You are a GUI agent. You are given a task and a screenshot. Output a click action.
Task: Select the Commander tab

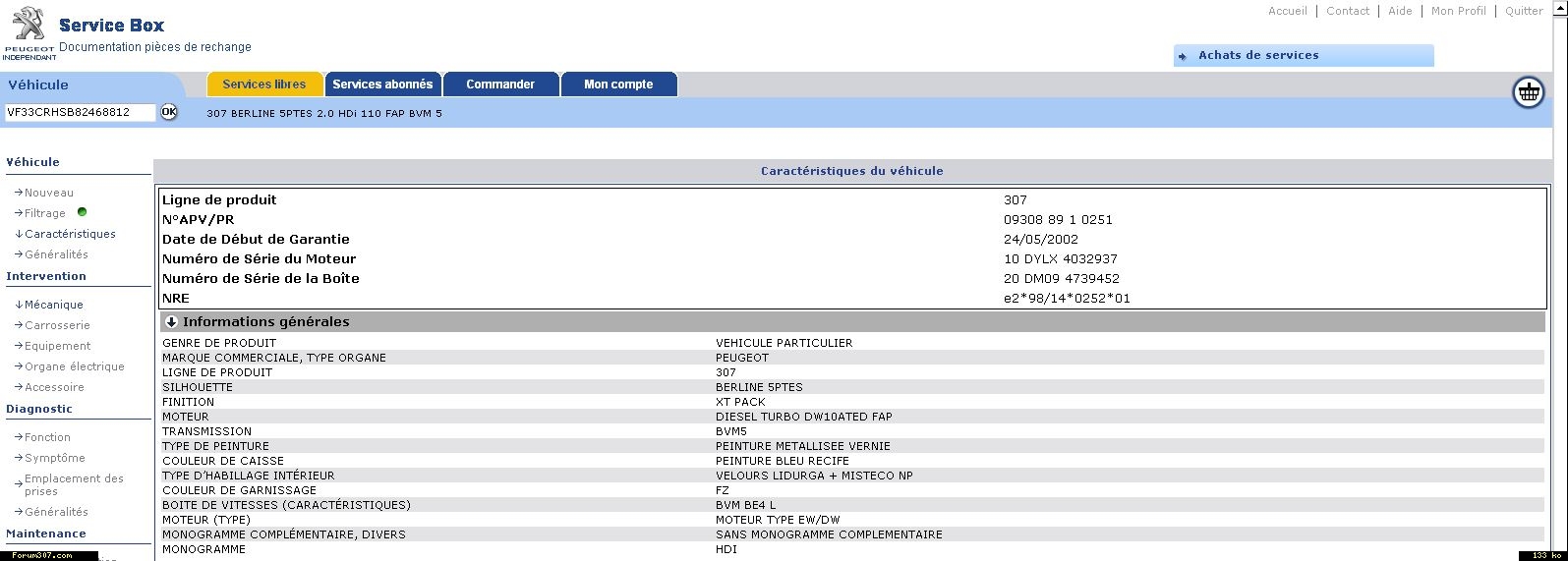(500, 84)
